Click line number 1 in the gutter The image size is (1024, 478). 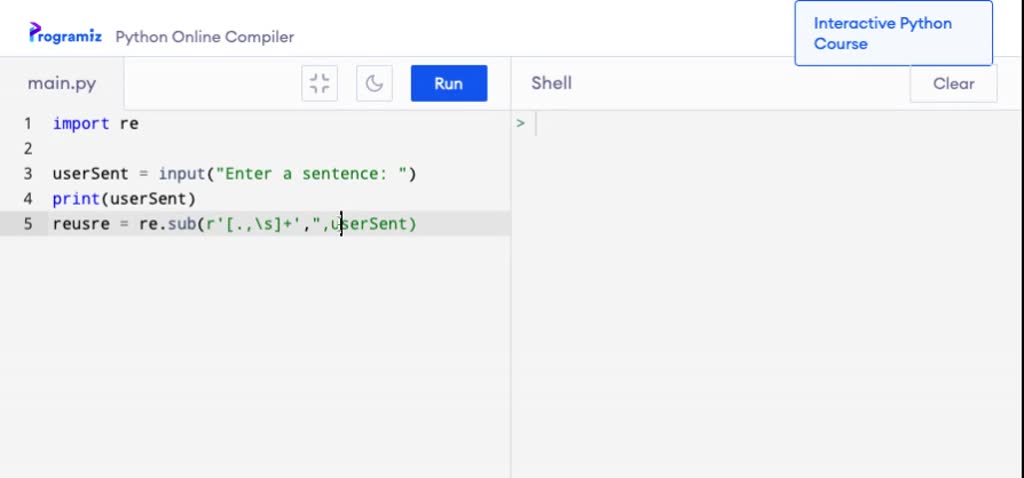[x=27, y=123]
